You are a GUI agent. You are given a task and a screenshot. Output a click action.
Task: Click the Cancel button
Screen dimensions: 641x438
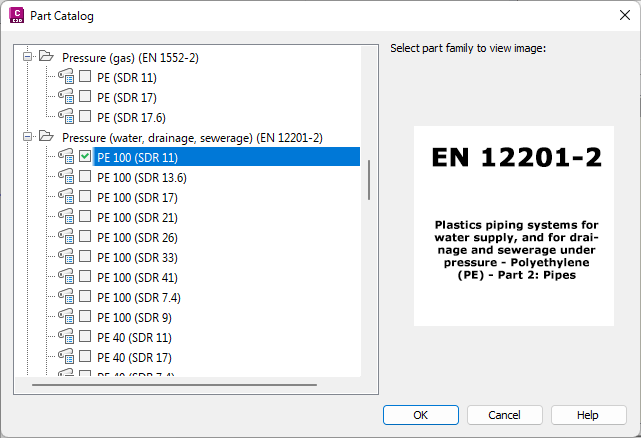coord(504,415)
